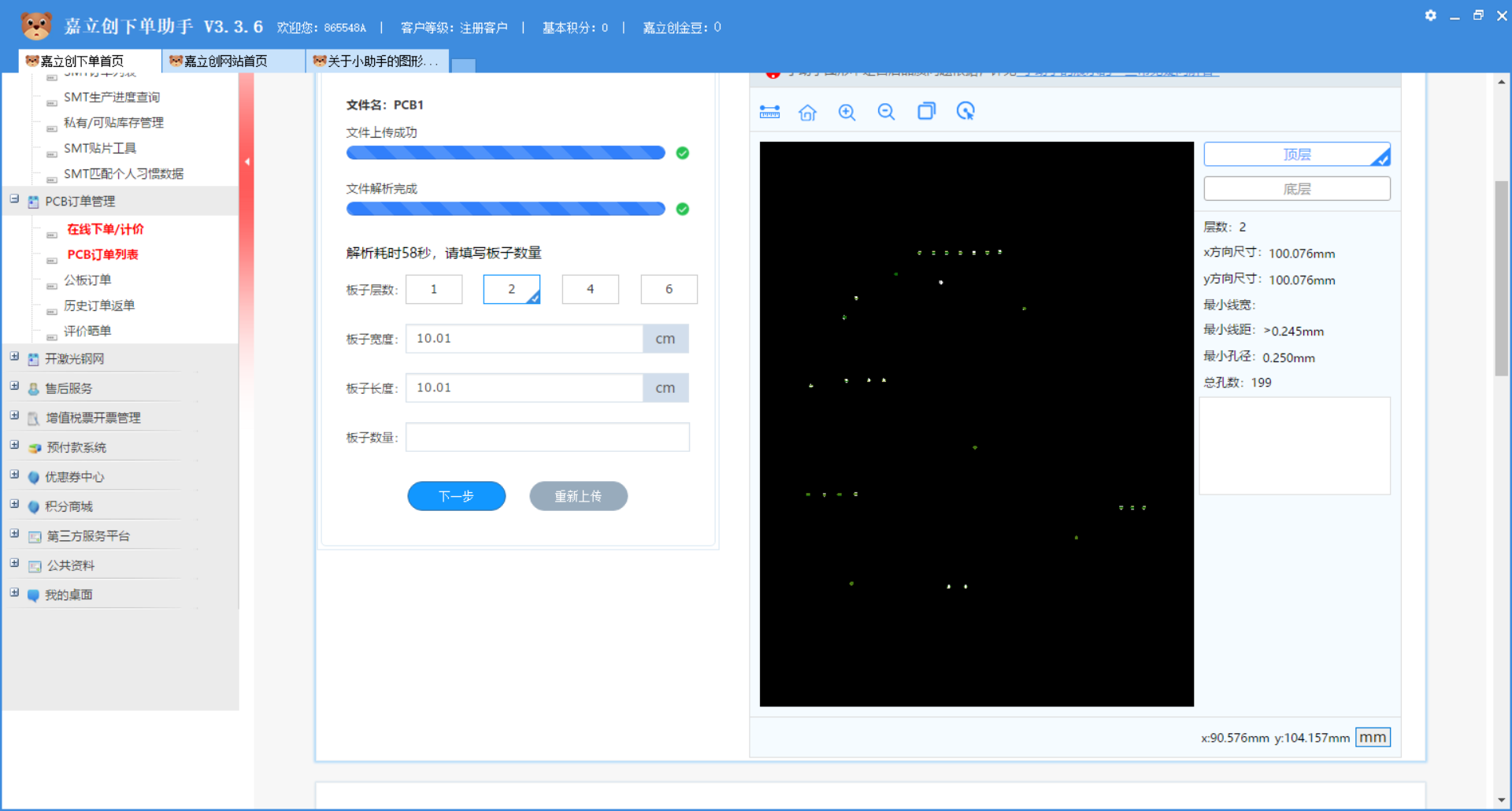This screenshot has height=811, width=1512.
Task: Open 历史订单返单 item
Action: pyautogui.click(x=99, y=306)
